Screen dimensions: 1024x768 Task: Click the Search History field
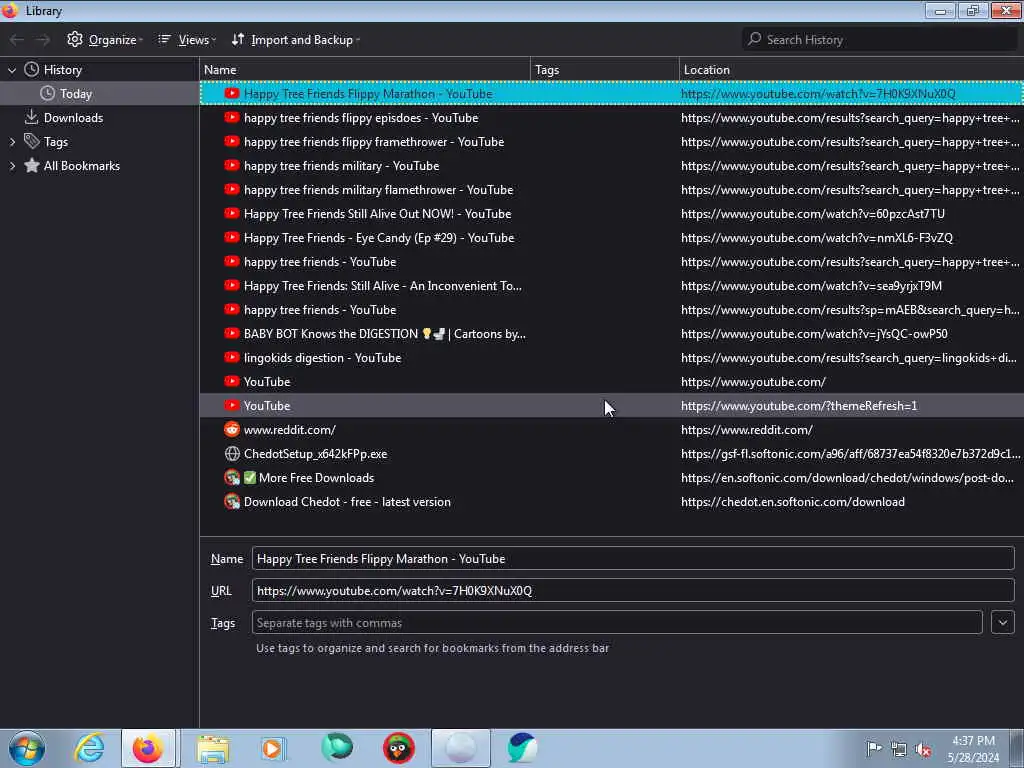880,40
